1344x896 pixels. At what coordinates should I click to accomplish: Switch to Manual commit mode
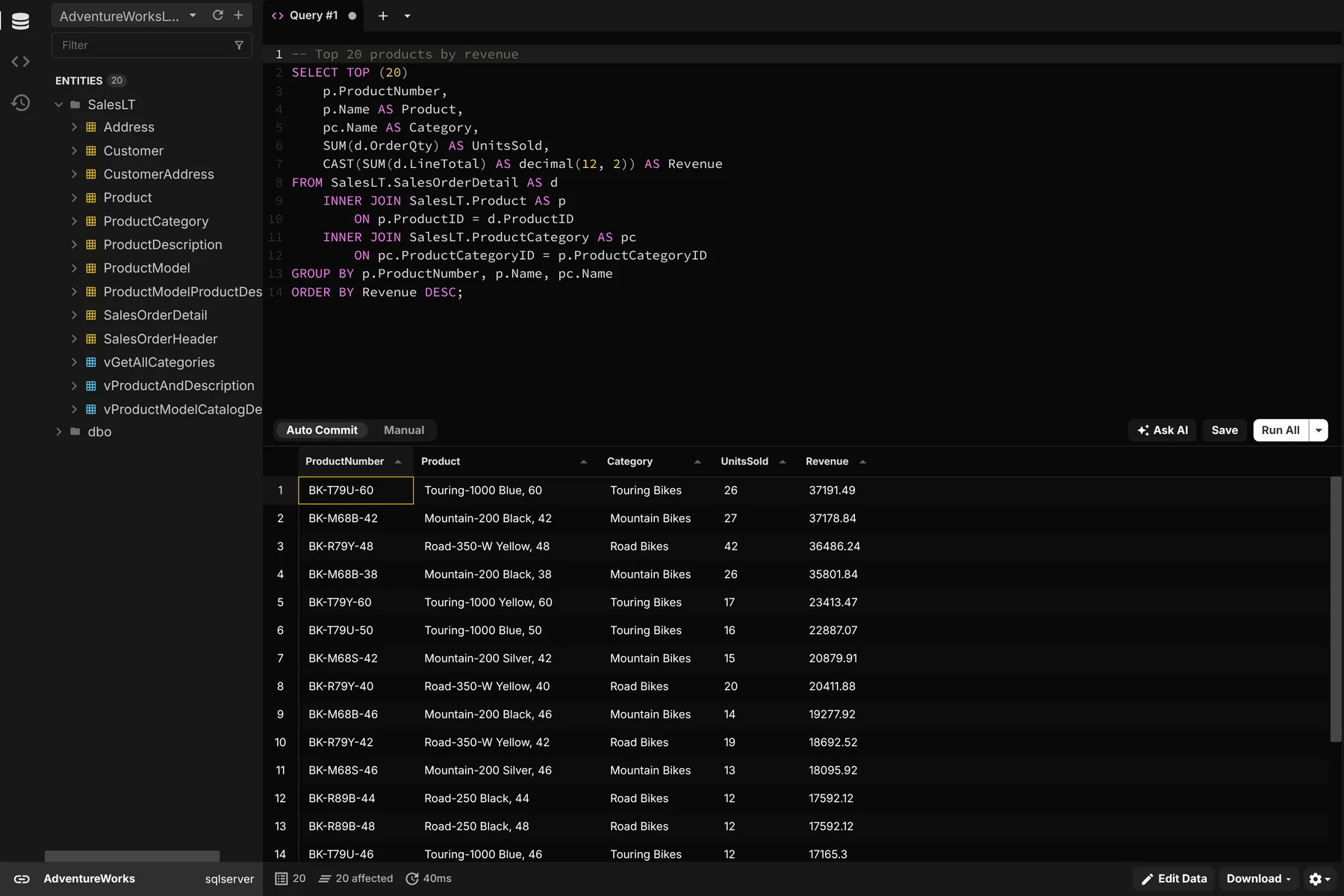click(404, 430)
